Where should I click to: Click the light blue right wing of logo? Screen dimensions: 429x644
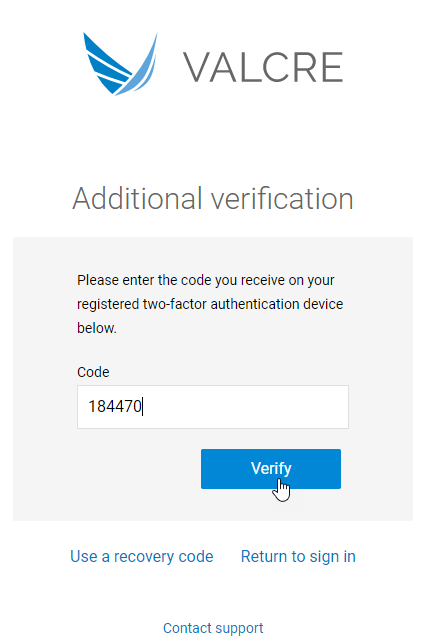click(140, 65)
